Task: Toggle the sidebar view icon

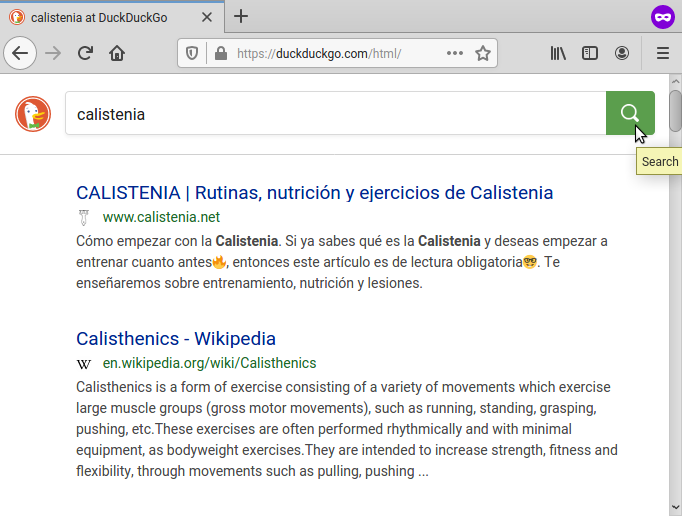Action: click(x=590, y=54)
